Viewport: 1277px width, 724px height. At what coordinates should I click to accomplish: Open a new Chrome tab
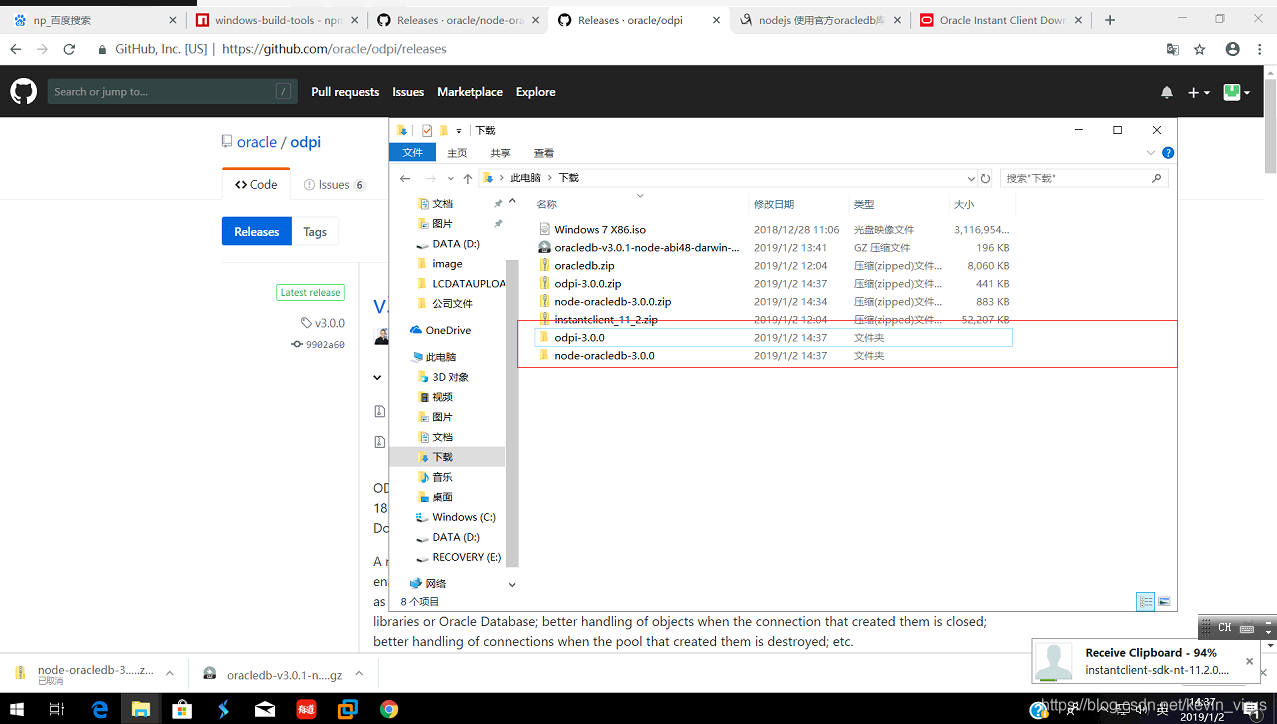pyautogui.click(x=1110, y=20)
